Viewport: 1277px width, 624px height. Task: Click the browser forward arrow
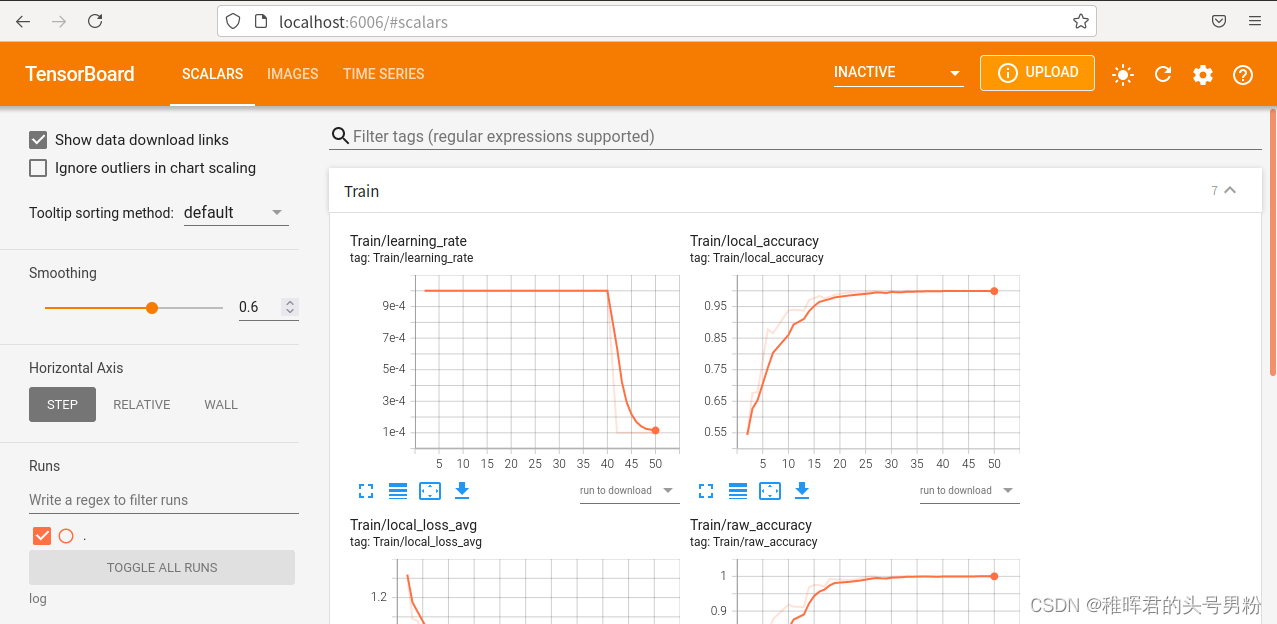point(59,21)
